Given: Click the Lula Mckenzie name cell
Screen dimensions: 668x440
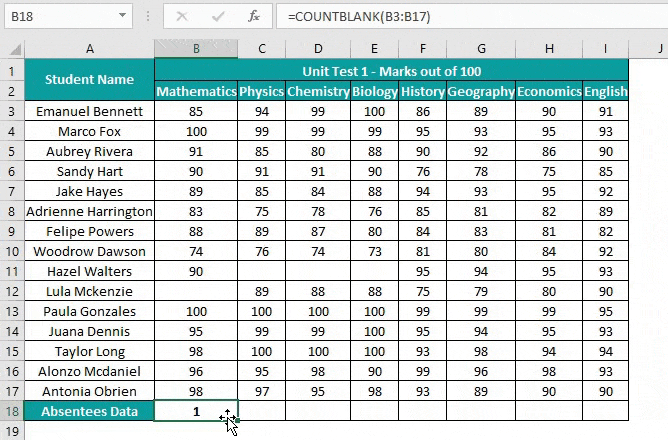Looking at the screenshot, I should click(x=89, y=291).
